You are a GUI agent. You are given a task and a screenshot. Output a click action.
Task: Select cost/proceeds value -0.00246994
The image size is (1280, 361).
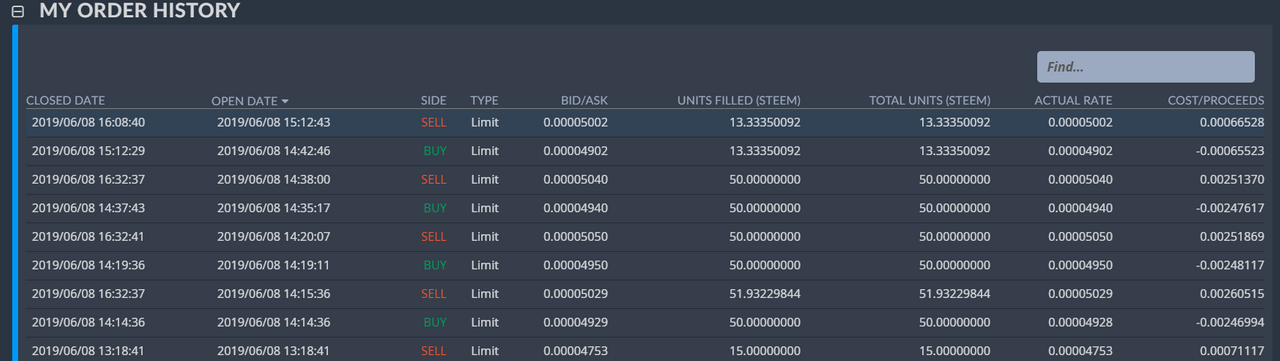tap(1230, 323)
